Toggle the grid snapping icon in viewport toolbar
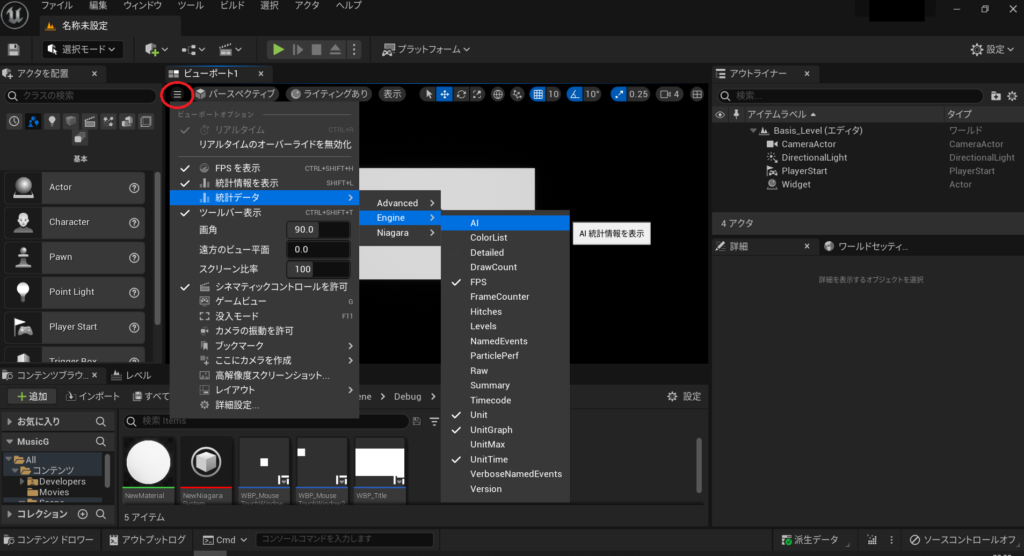Screen dimensions: 1024x556 coord(538,94)
